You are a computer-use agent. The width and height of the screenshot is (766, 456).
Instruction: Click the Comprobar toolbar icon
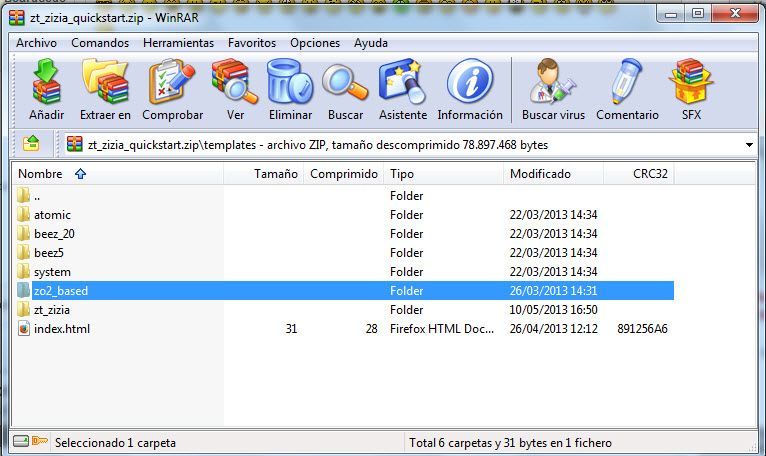pos(172,82)
